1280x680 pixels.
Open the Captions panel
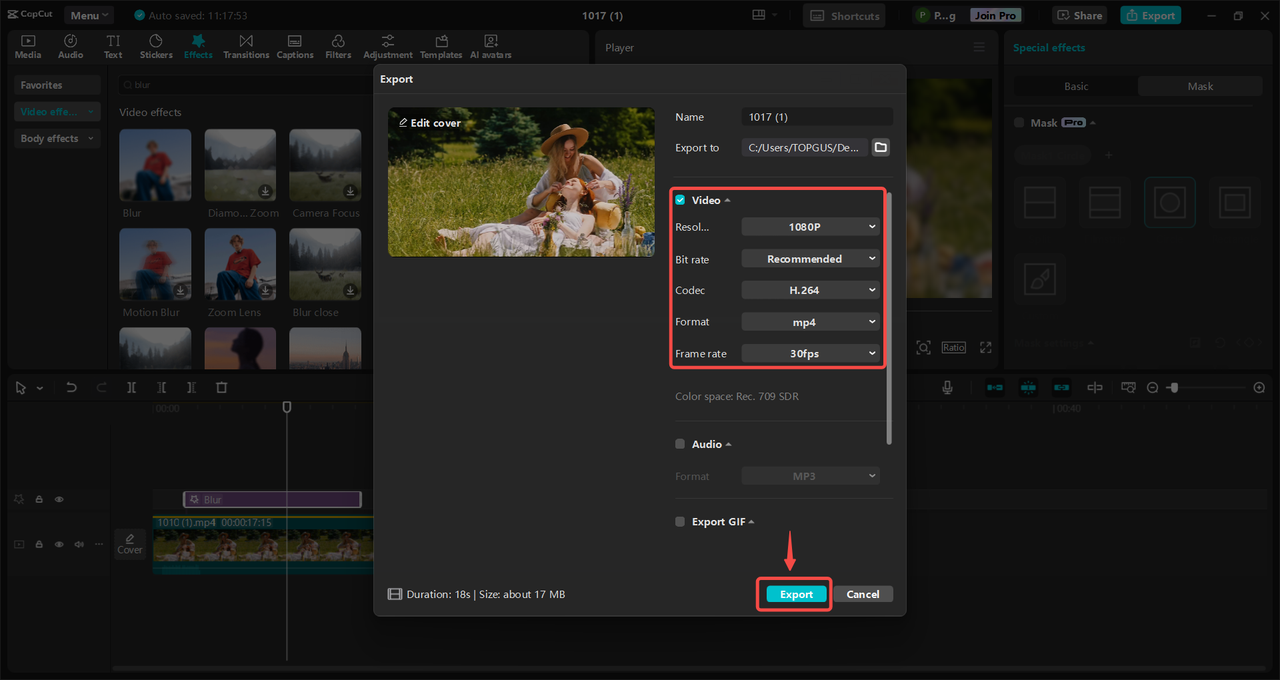coord(295,46)
